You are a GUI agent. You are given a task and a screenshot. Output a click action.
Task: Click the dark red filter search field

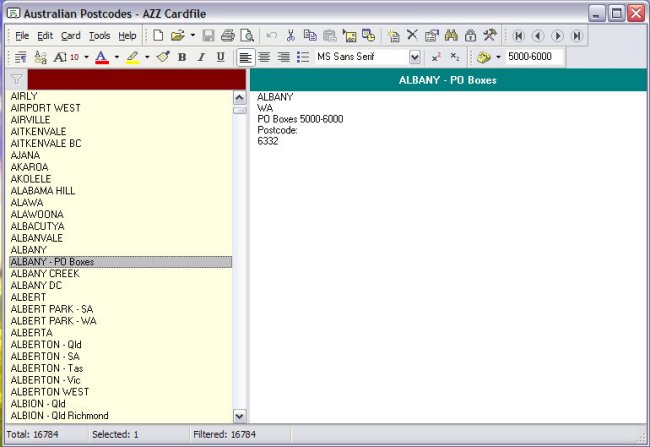click(x=136, y=79)
